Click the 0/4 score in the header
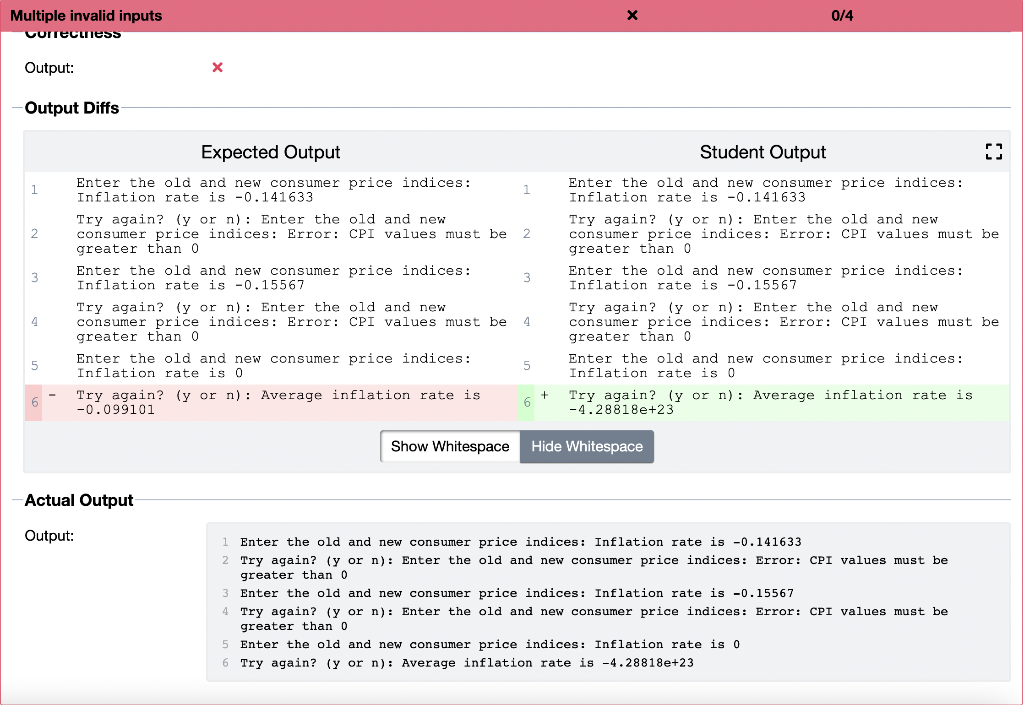1024x705 pixels. coord(842,16)
